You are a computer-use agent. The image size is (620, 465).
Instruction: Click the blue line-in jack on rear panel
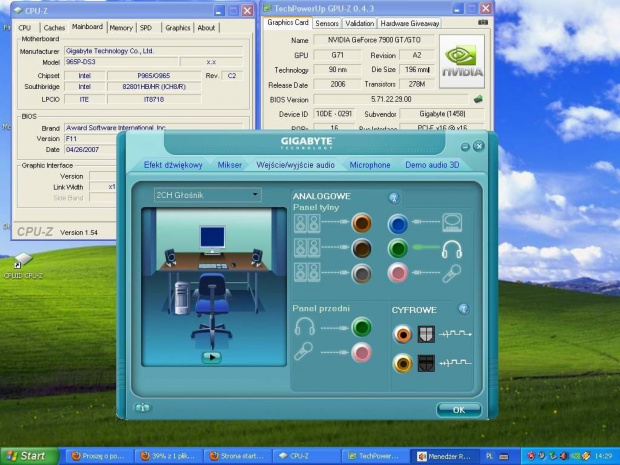(397, 224)
